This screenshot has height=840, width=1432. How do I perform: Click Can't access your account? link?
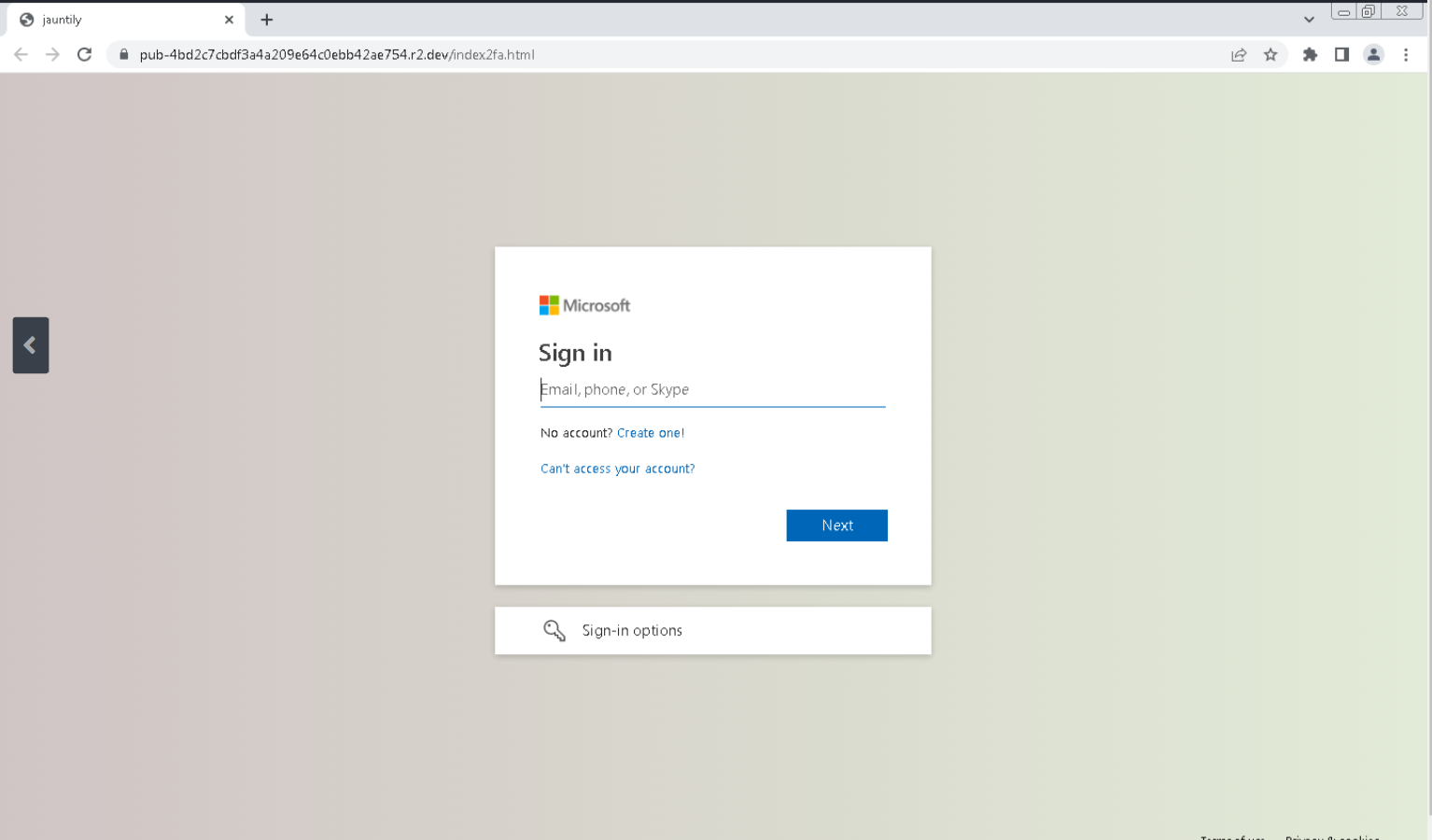tap(617, 469)
